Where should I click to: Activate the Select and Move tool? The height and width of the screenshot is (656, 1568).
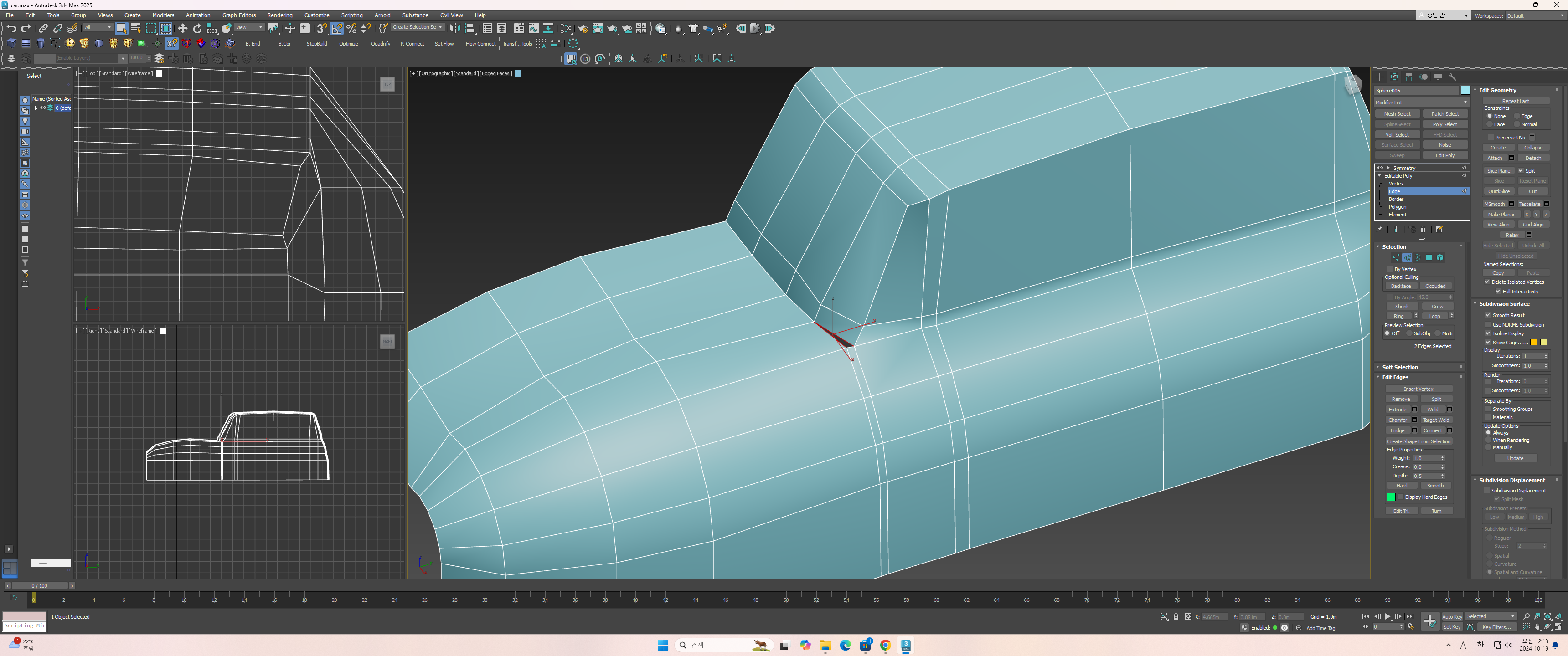click(x=183, y=29)
